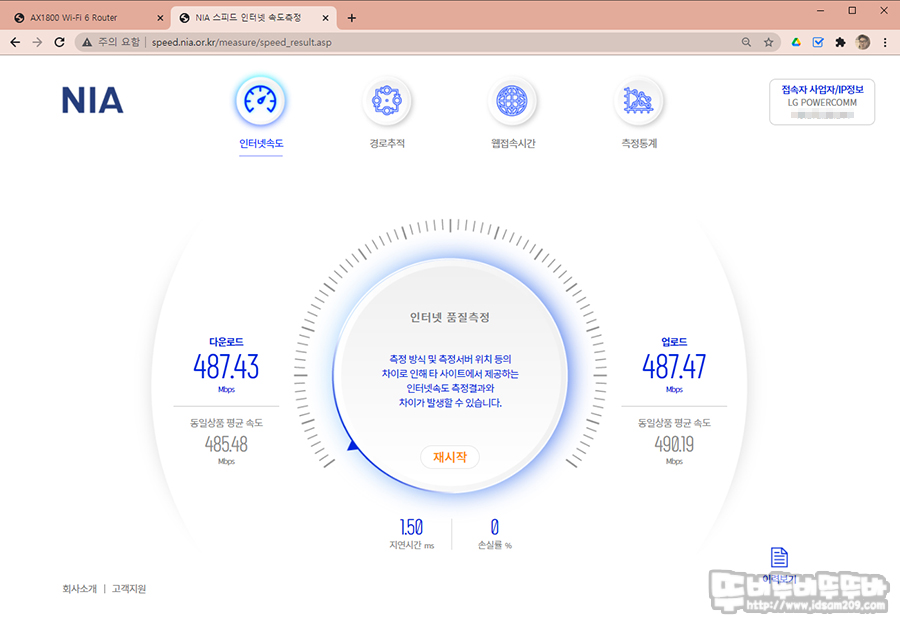Click the 0 손실률 loss rate value
This screenshot has width=900, height=621.
pyautogui.click(x=494, y=527)
